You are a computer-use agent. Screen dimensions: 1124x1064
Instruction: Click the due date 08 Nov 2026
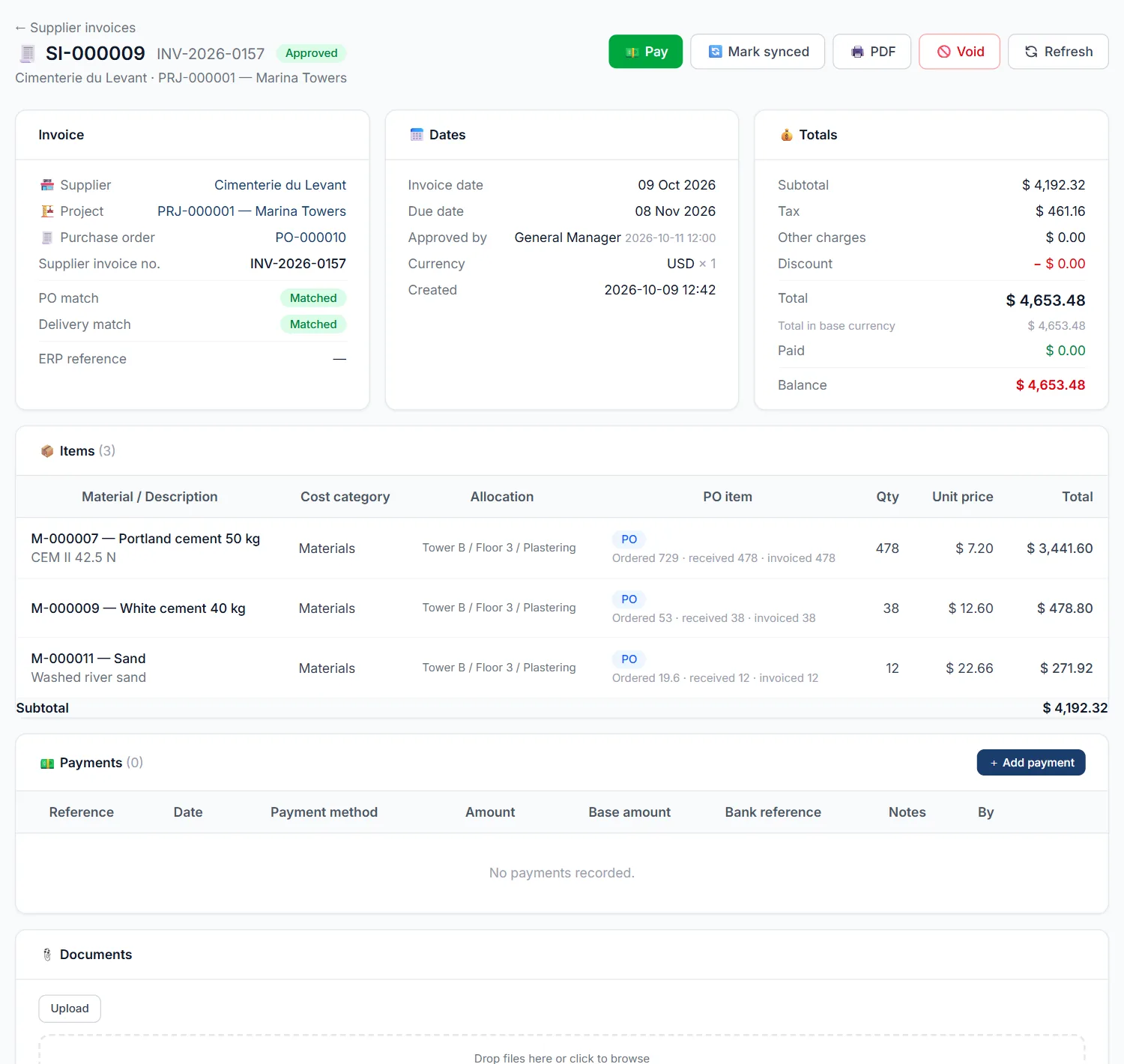click(675, 211)
